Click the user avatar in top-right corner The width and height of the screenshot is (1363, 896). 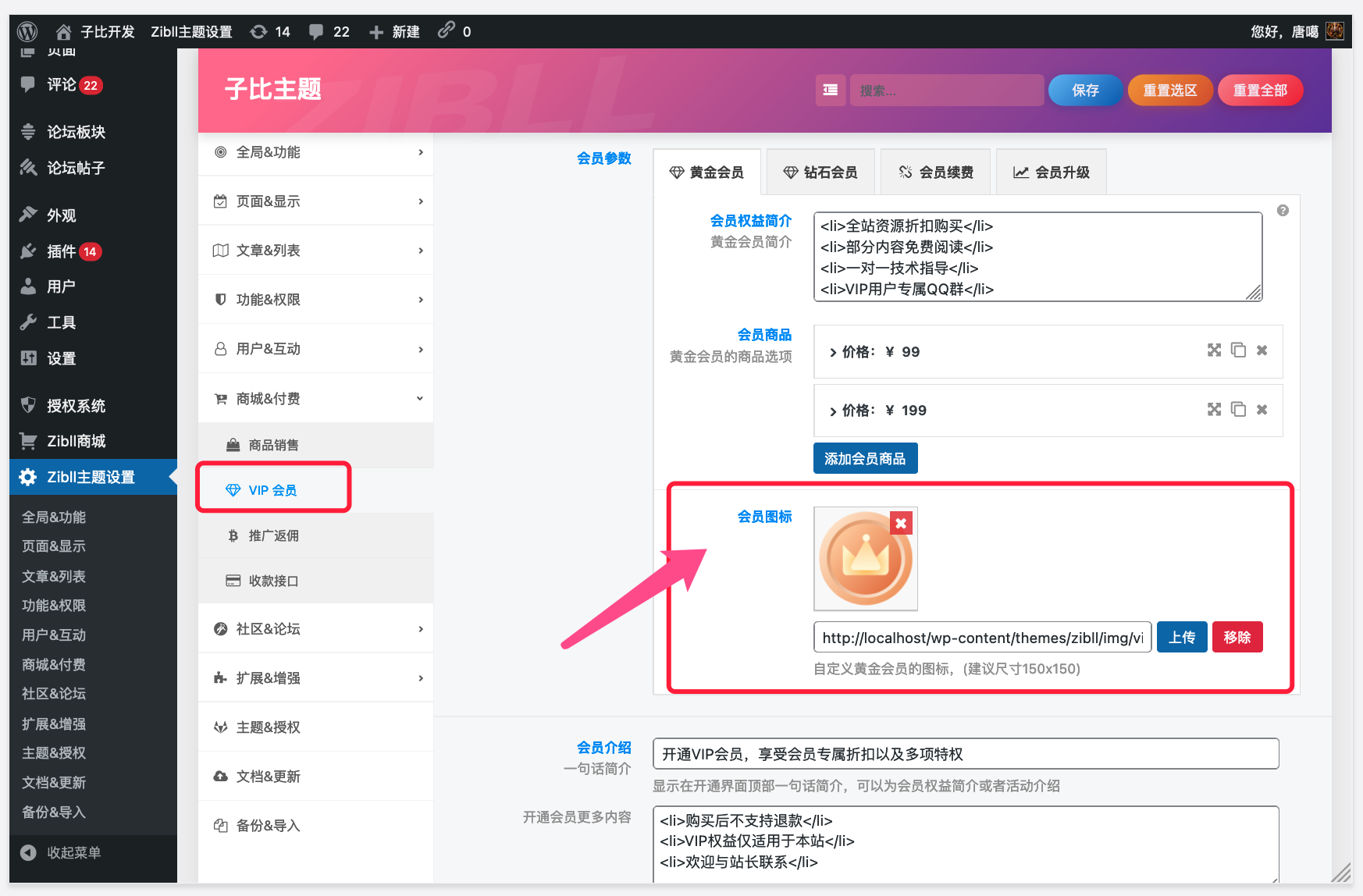1336,31
